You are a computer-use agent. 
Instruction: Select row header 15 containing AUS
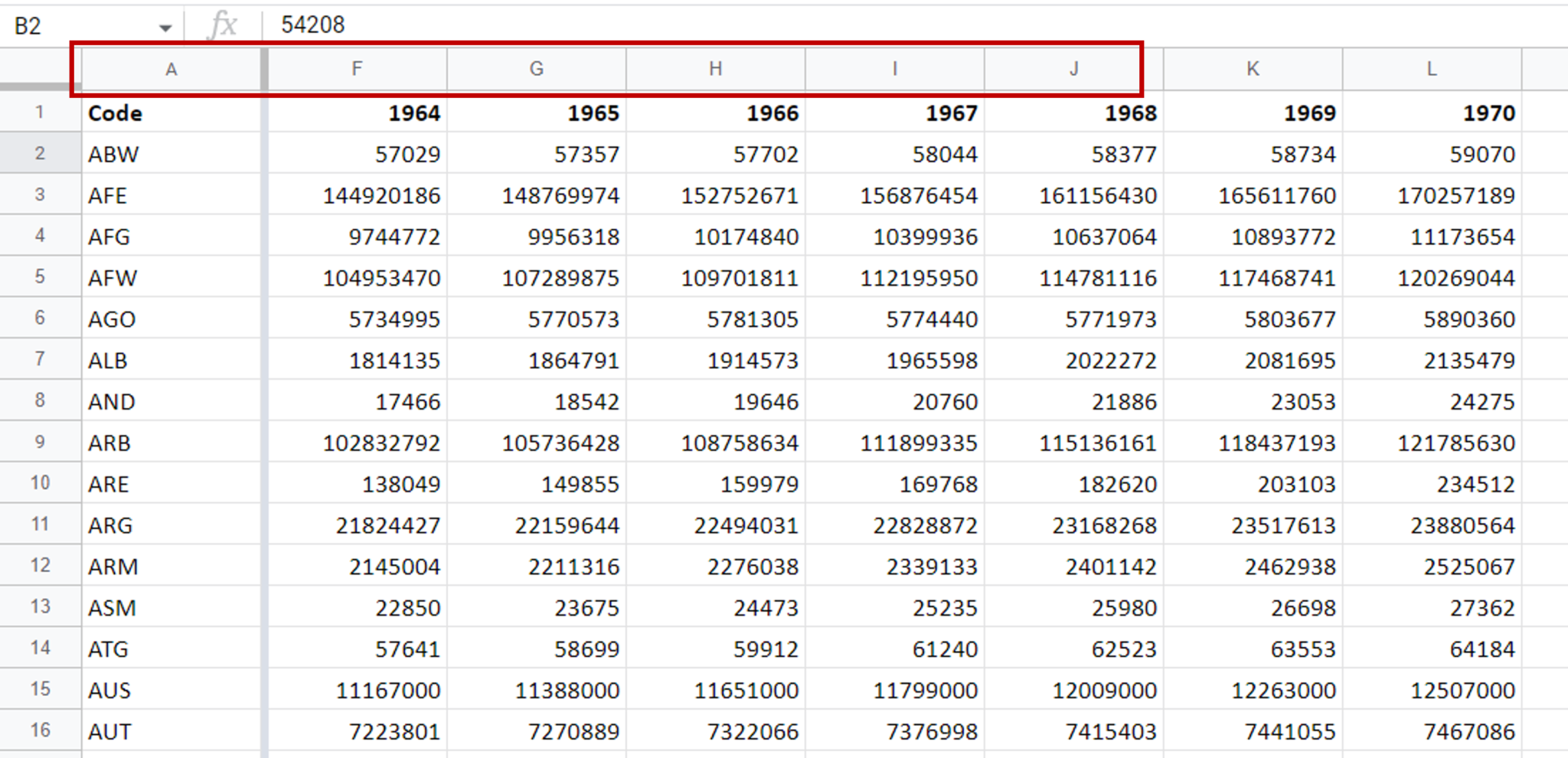[x=40, y=690]
